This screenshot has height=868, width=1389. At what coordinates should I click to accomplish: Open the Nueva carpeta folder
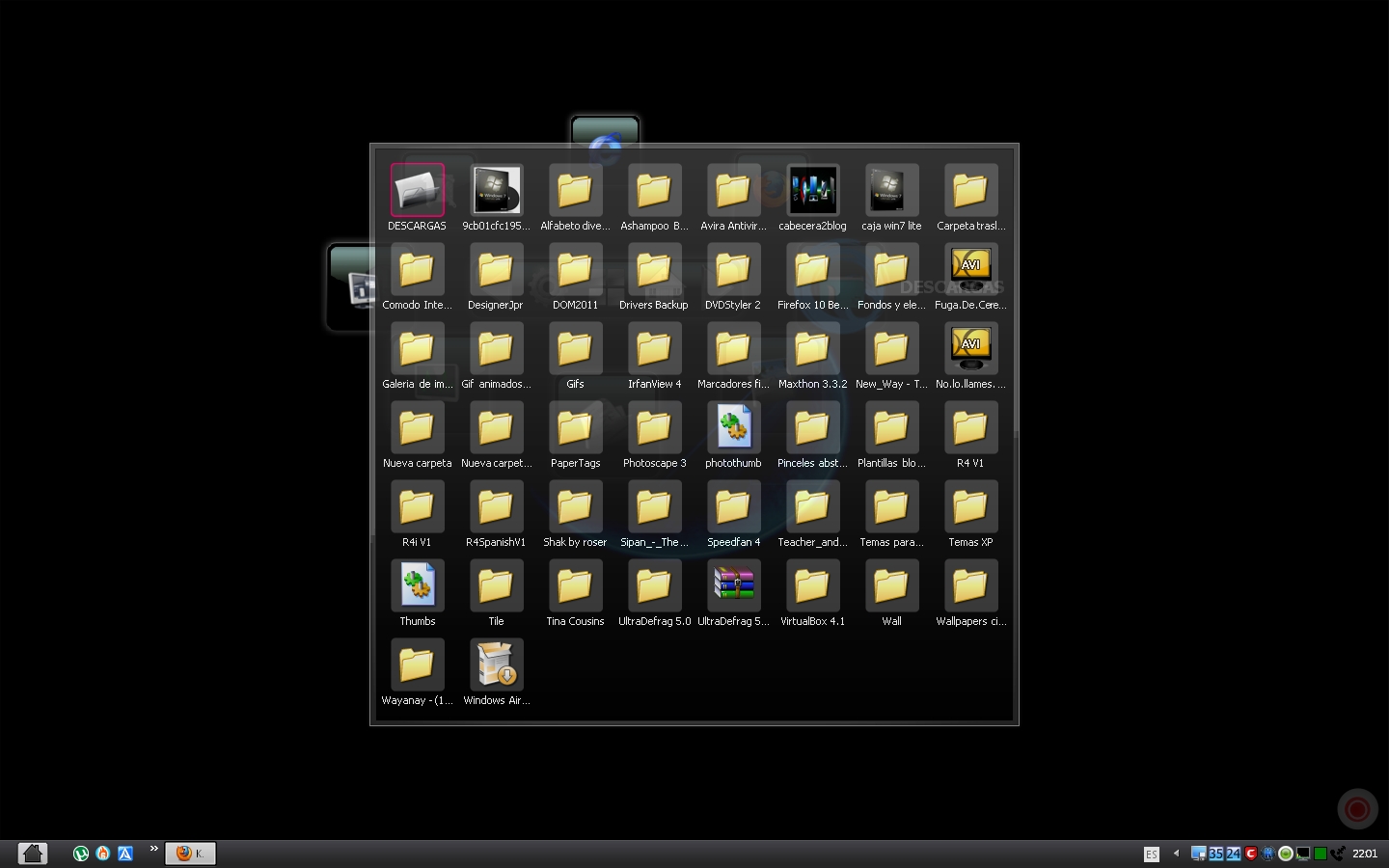(x=417, y=427)
